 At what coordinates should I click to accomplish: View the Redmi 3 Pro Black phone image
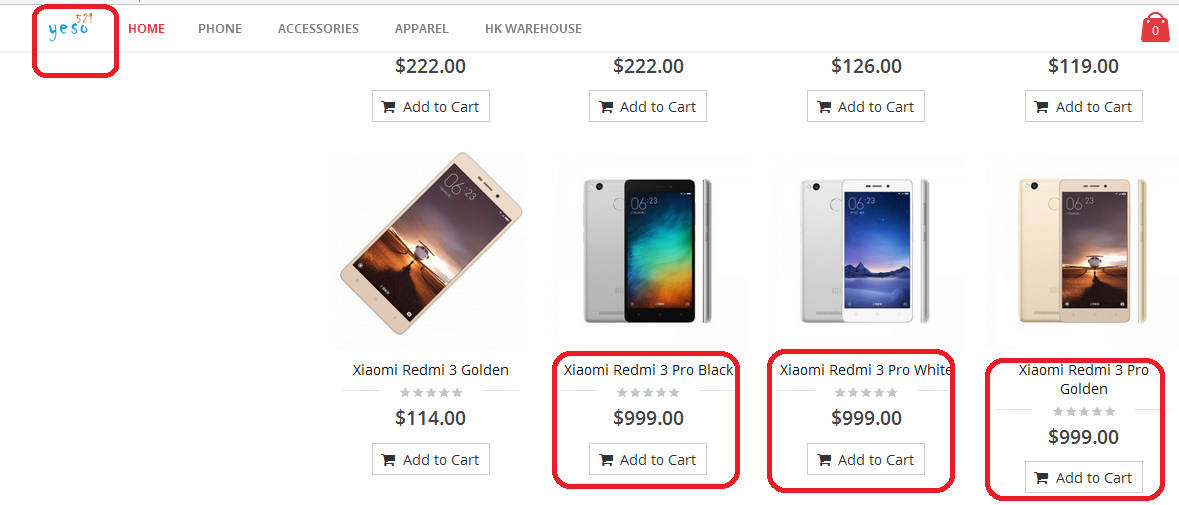pyautogui.click(x=648, y=250)
